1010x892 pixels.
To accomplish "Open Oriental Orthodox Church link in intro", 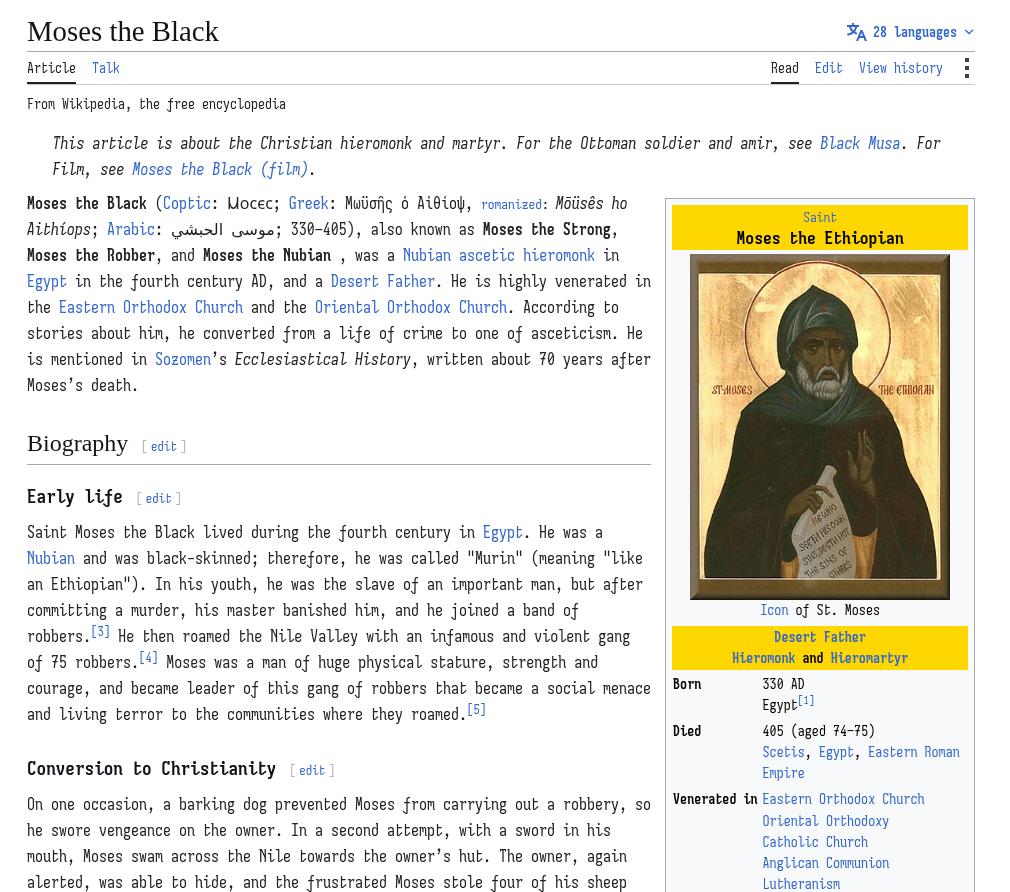I will click(x=411, y=307).
